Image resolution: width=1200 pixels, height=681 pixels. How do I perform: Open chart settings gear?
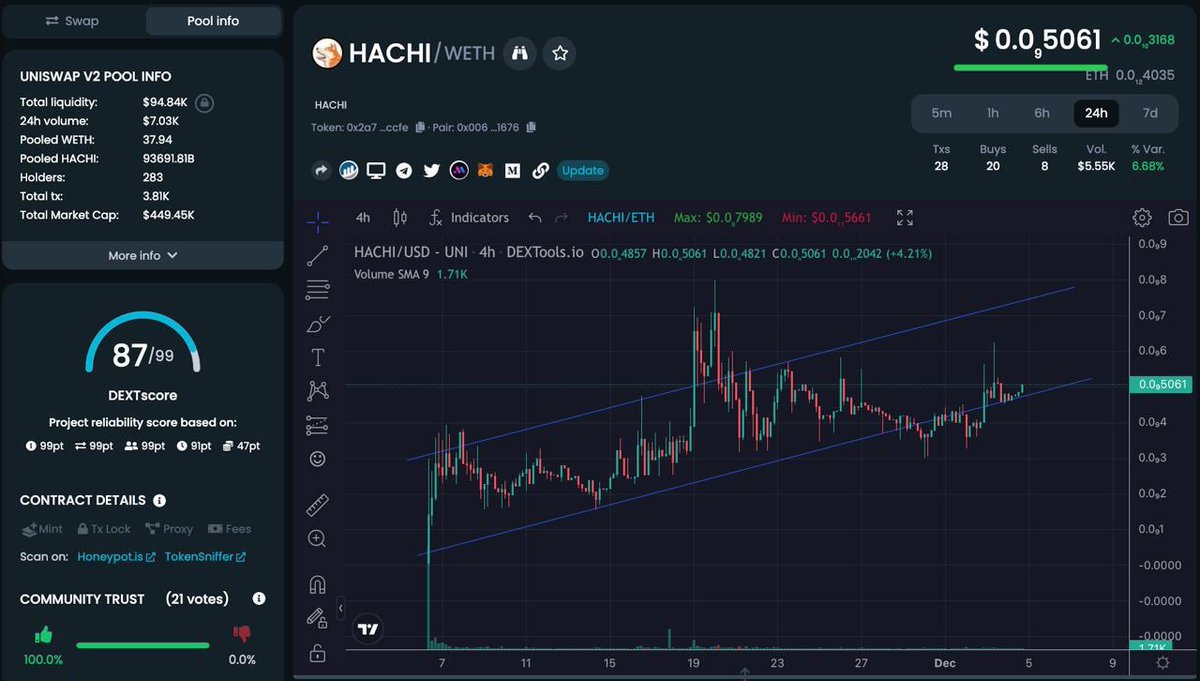(1141, 217)
